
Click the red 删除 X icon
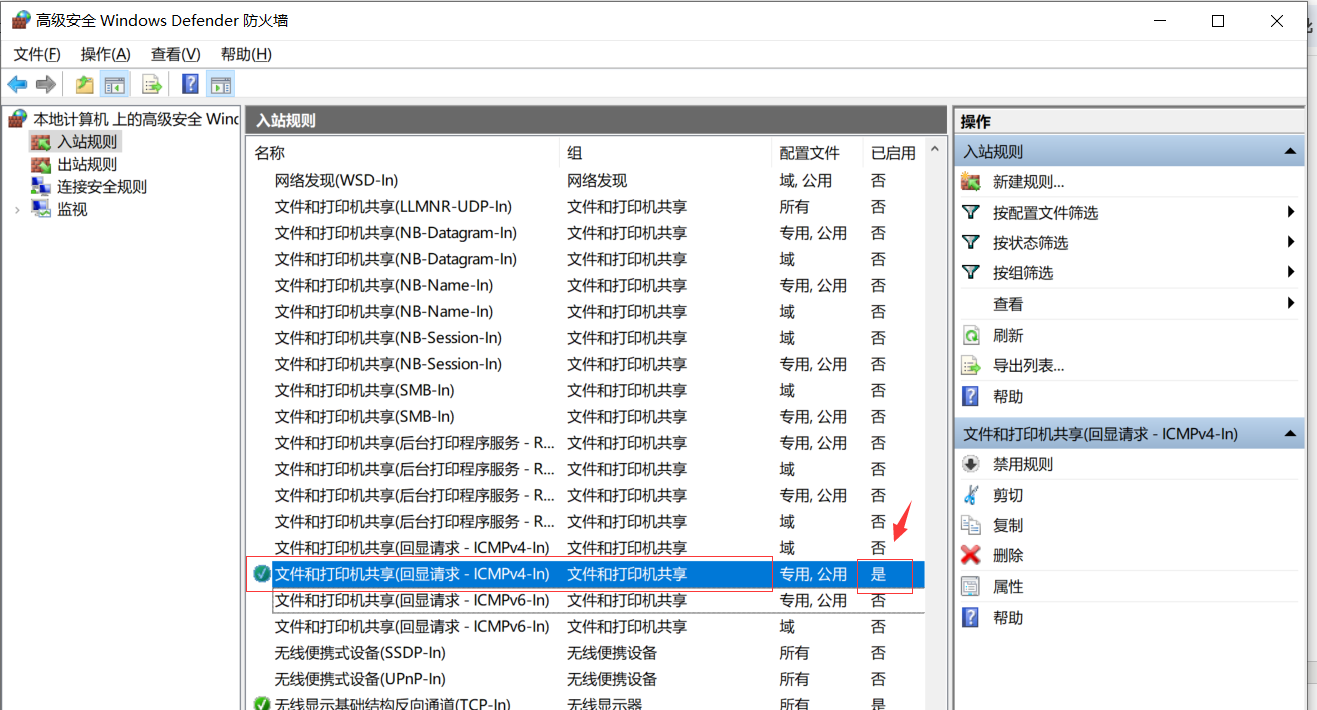970,555
